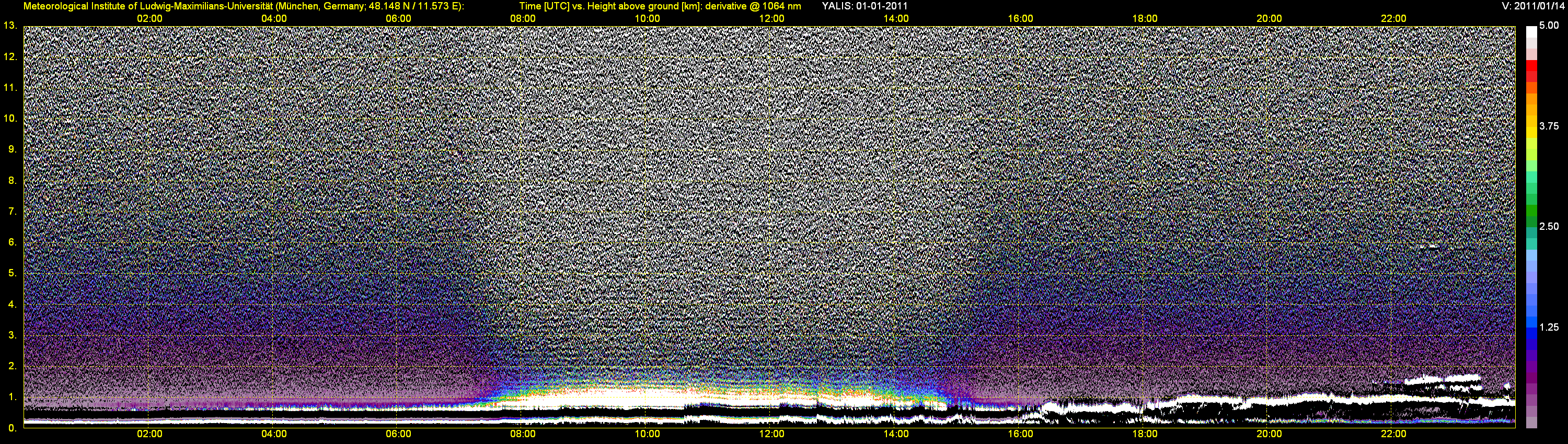
Task: Click the 22:00 time label on the top axis
Action: (1393, 18)
